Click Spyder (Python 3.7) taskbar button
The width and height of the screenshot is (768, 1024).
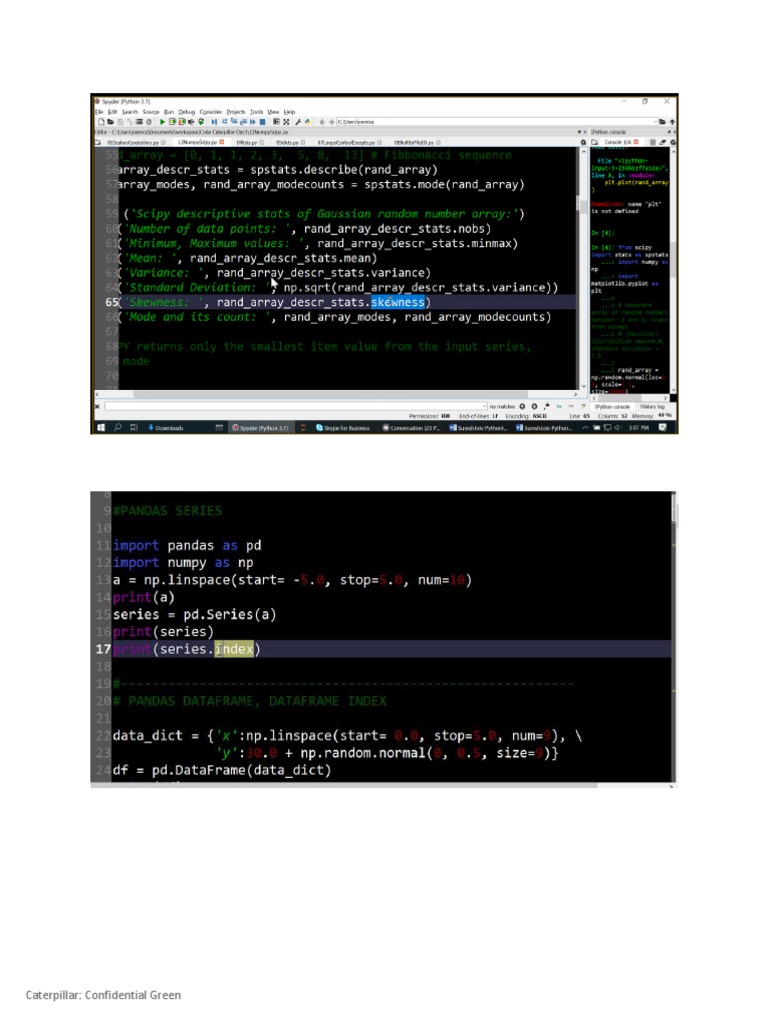264,428
